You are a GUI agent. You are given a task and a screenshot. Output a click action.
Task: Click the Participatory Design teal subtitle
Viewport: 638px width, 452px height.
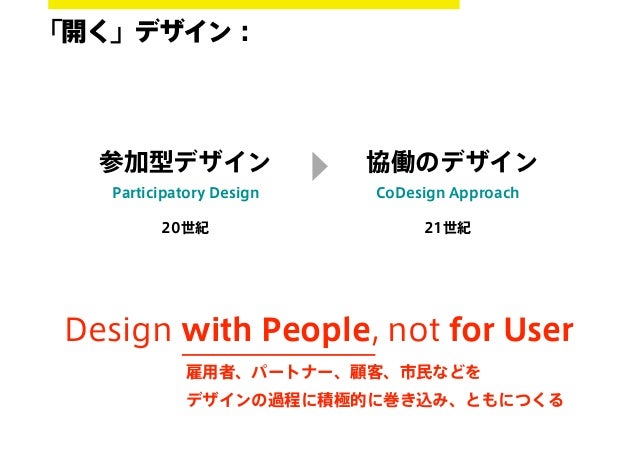pos(186,193)
